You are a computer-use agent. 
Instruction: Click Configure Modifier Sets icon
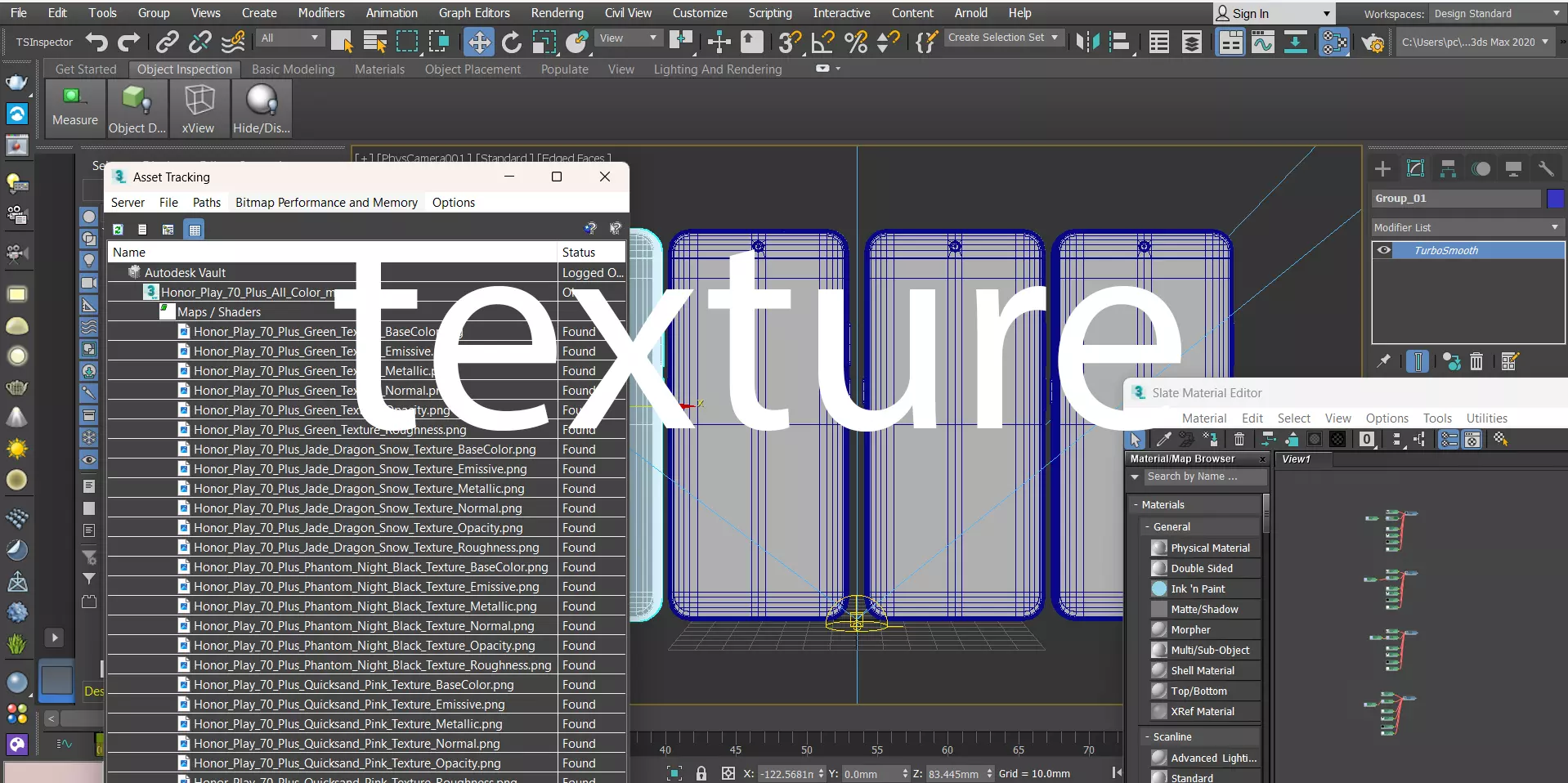pyautogui.click(x=1509, y=361)
